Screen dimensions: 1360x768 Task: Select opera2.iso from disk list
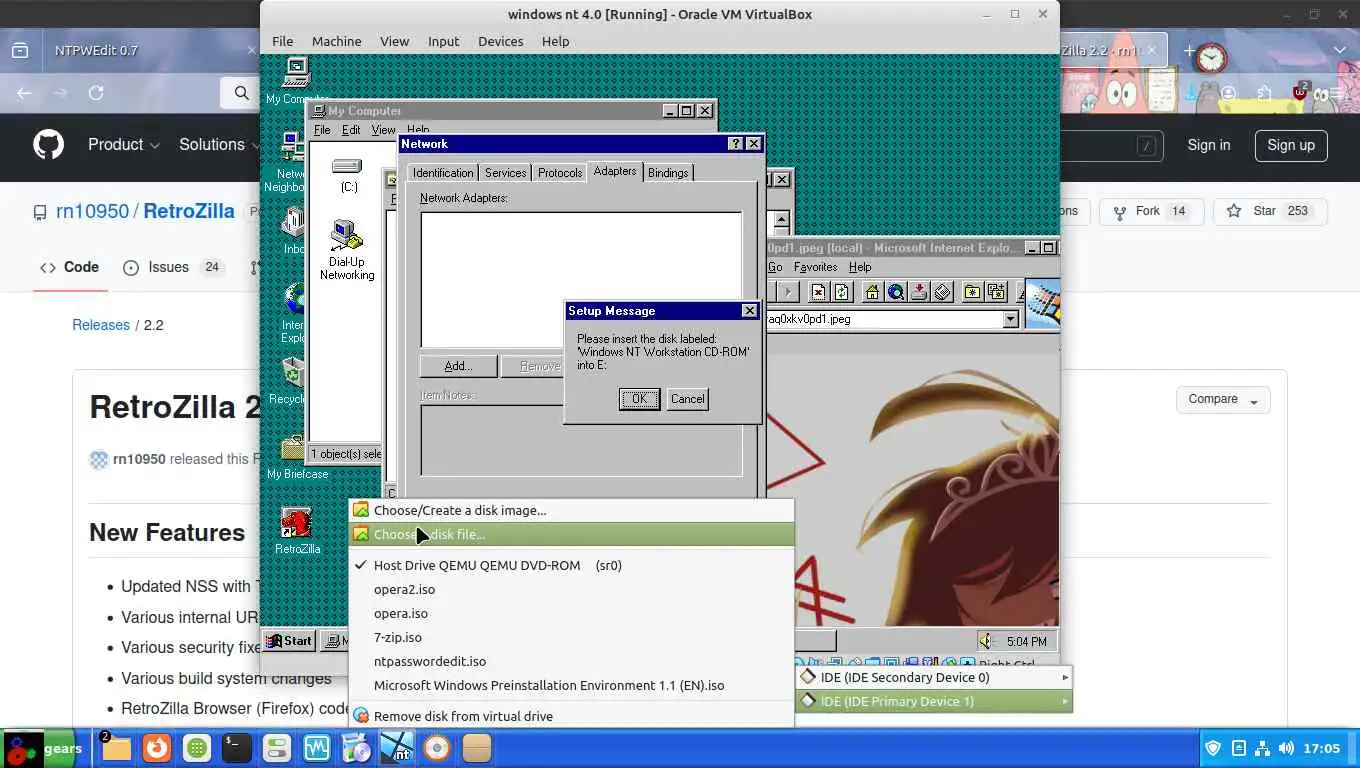571,589
